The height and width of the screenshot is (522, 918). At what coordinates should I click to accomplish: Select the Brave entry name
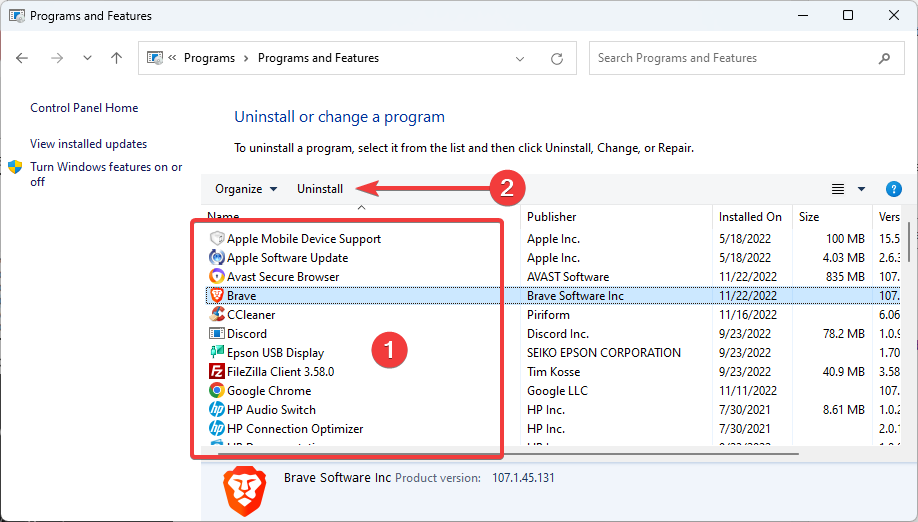[242, 296]
